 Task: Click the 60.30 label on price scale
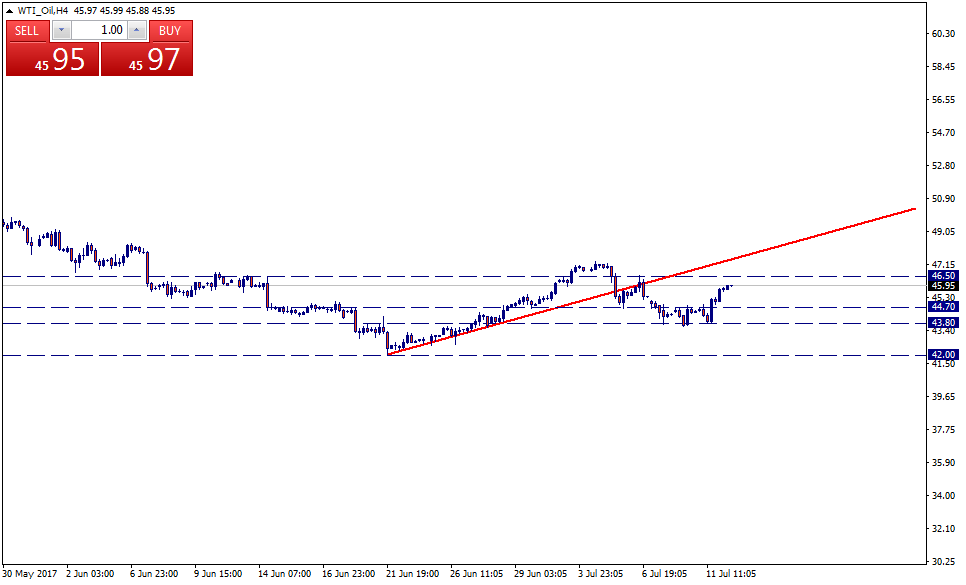943,34
